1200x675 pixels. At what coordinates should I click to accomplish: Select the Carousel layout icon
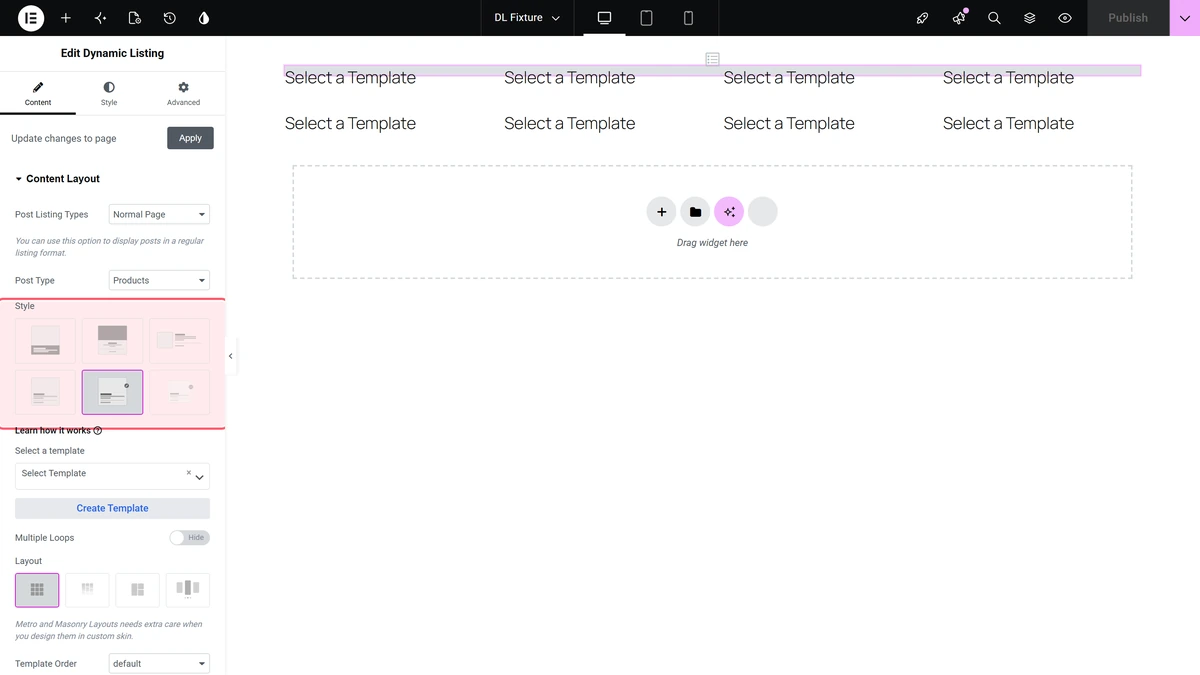(188, 590)
